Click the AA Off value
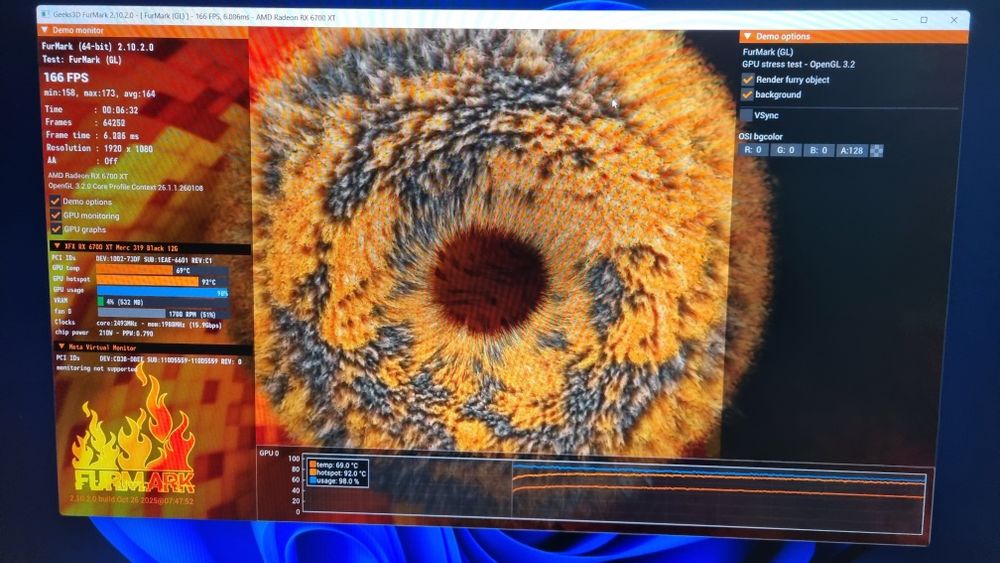Screen dimensions: 1000x563 click(110, 161)
